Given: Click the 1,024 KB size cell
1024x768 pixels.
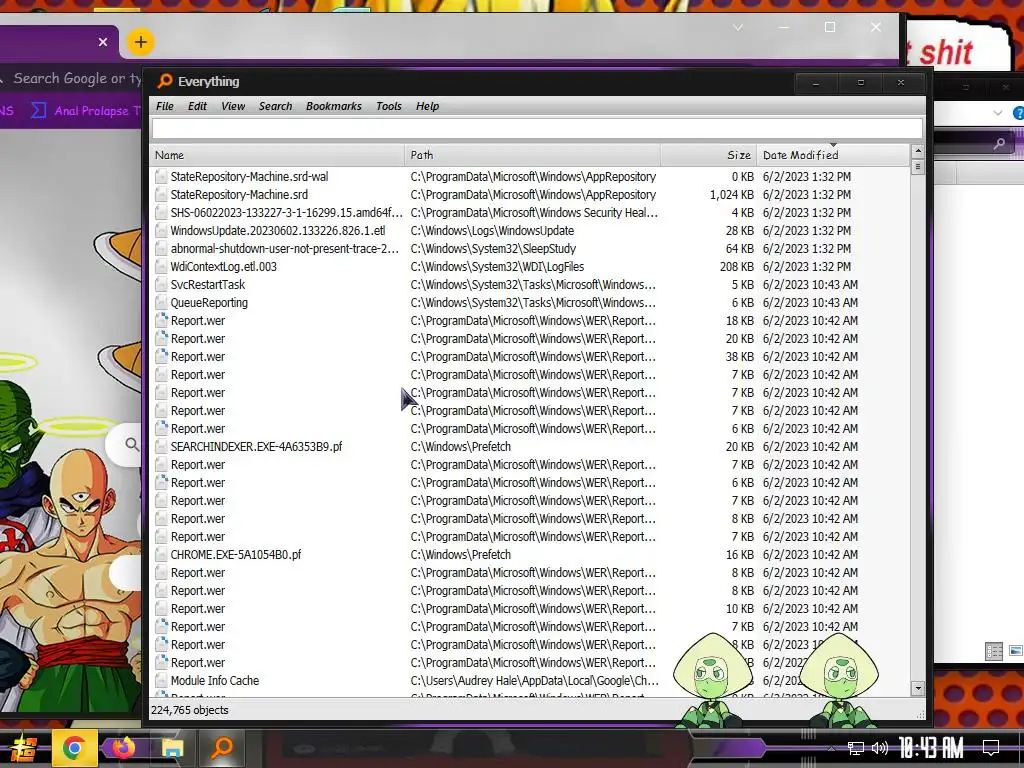Looking at the screenshot, I should click(x=731, y=195).
